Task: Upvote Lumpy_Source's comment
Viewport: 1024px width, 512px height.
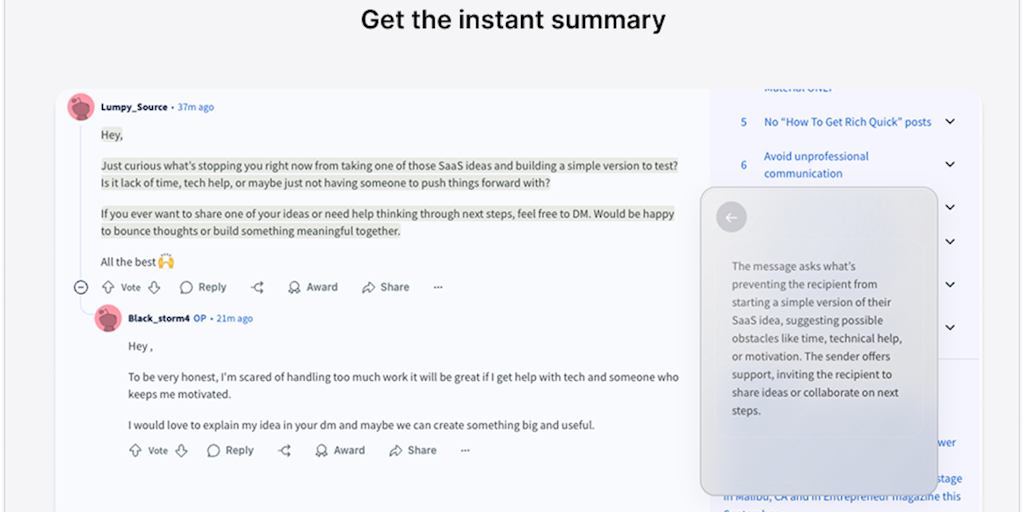Action: [x=108, y=287]
